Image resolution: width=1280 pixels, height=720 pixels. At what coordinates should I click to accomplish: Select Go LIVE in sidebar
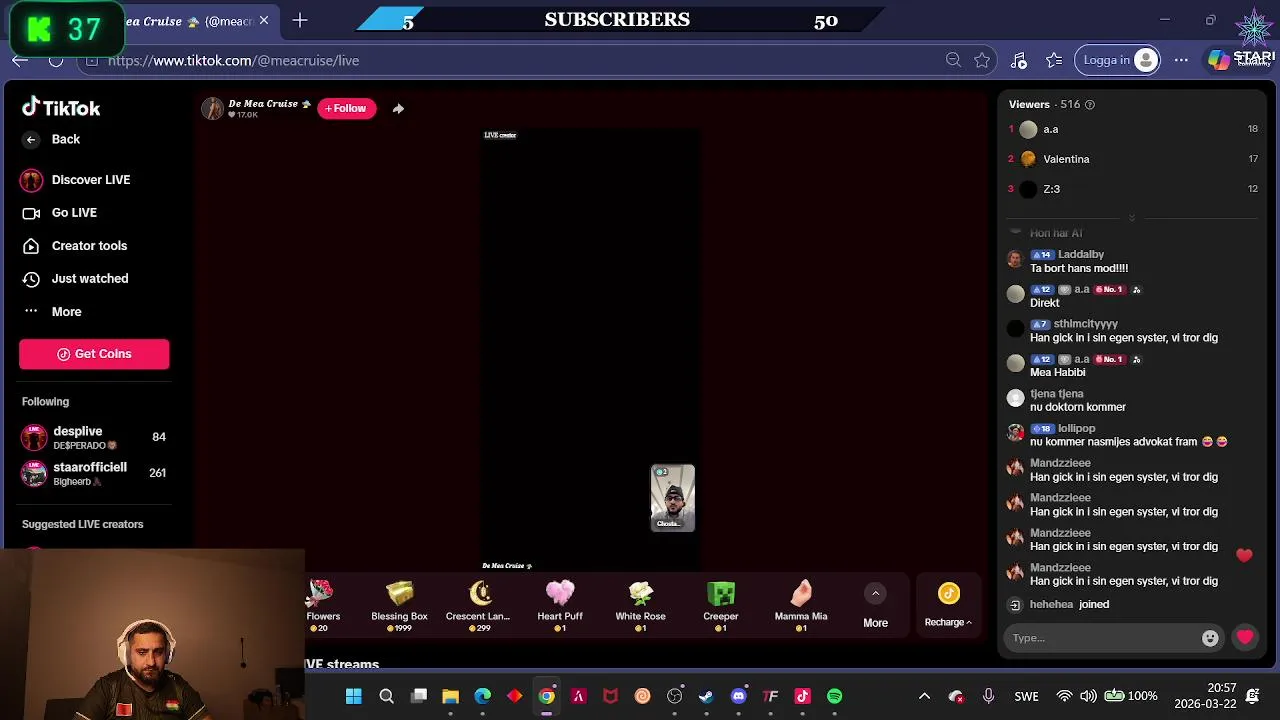(x=60, y=213)
